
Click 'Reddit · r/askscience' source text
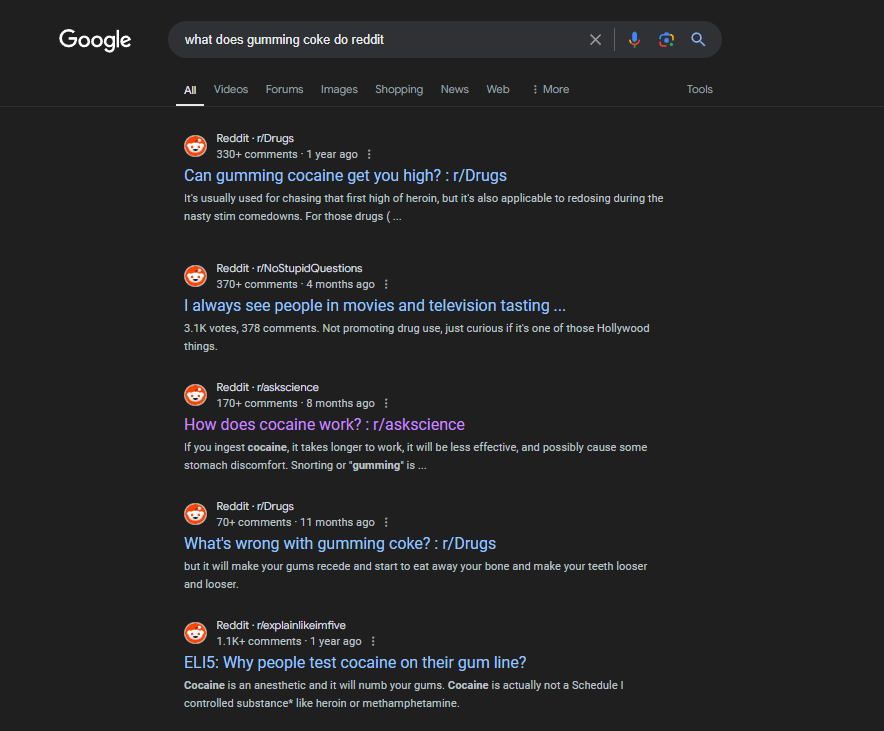[267, 388]
